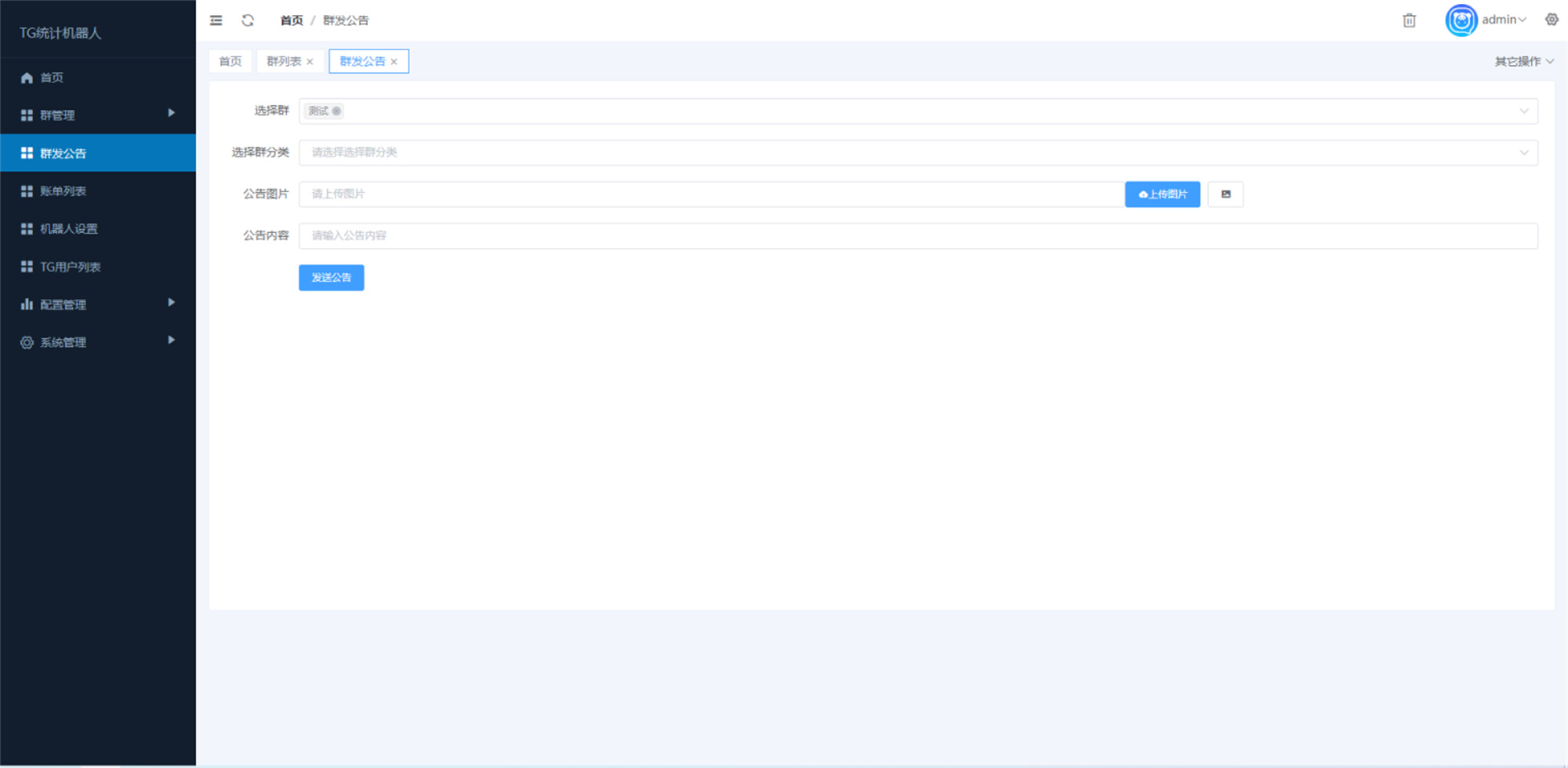1568x768 pixels.
Task: Open the settings gear icon at top right
Action: 1551,20
